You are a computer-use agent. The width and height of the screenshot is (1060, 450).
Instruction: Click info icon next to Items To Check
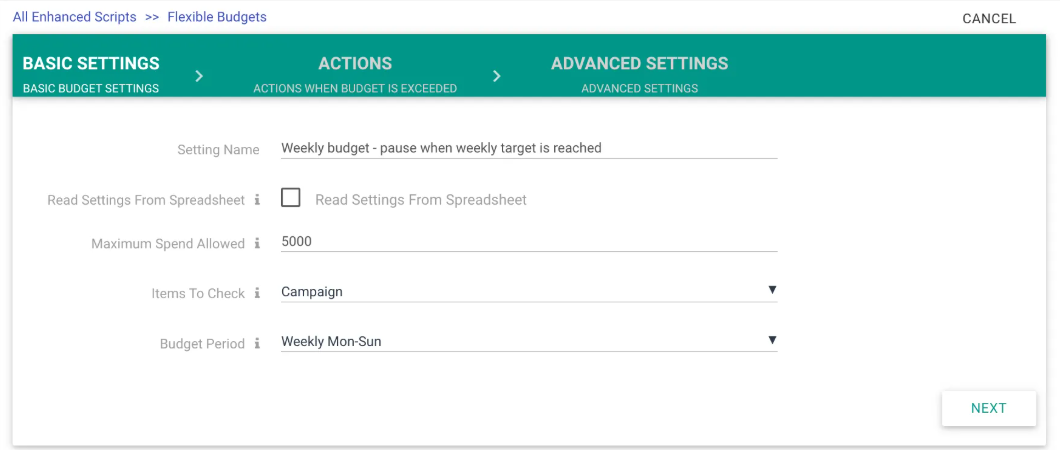(x=257, y=293)
